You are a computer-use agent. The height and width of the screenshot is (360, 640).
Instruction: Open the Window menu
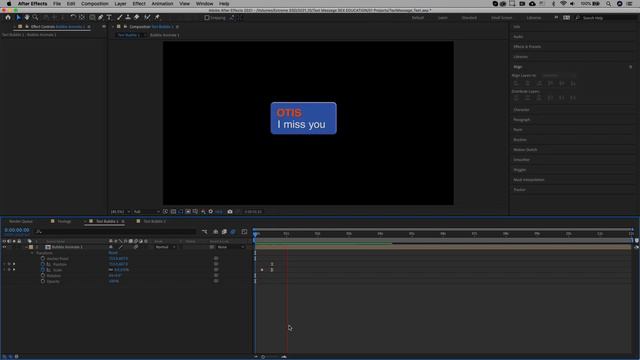pos(204,4)
